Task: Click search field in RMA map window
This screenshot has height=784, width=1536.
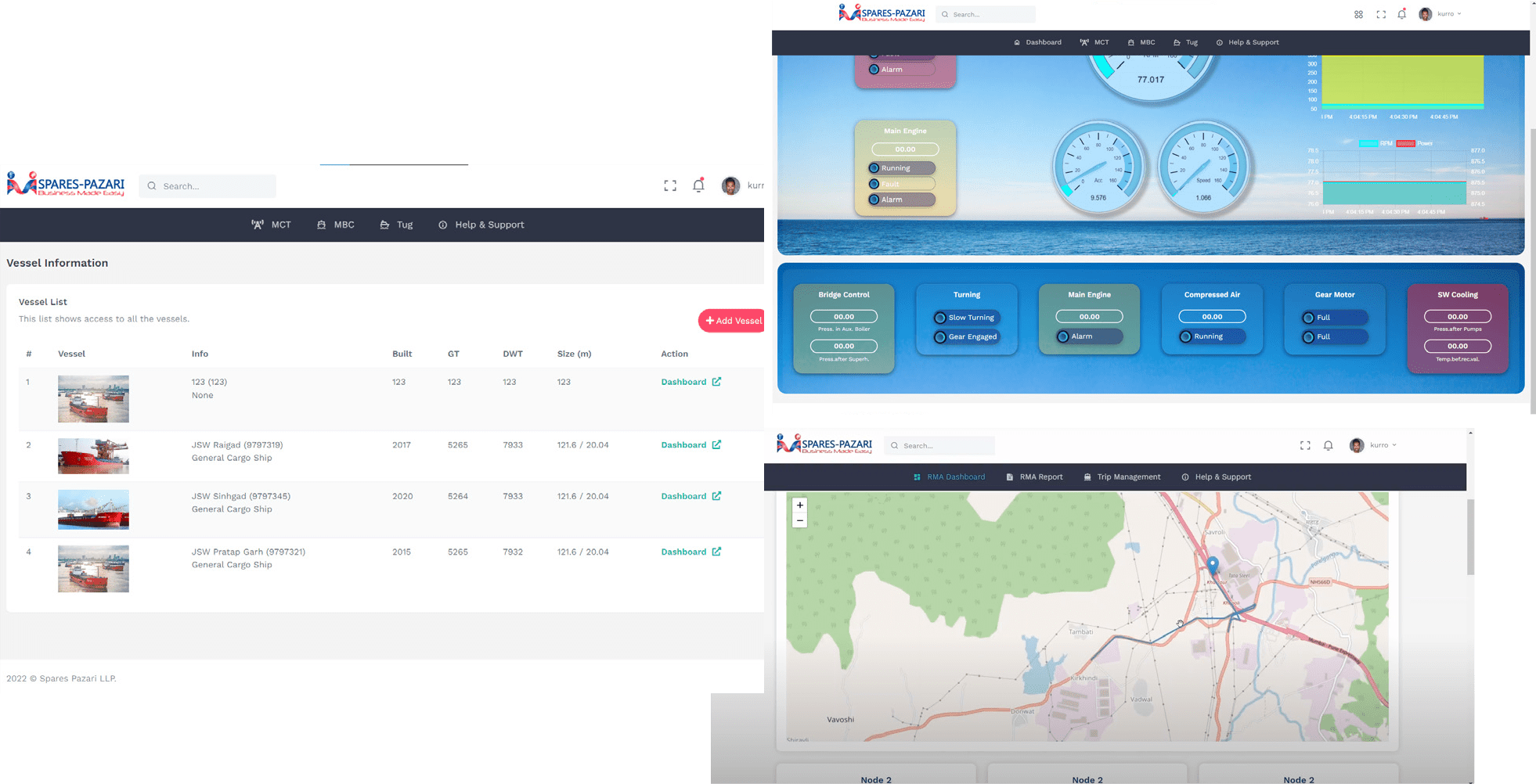Action: click(x=939, y=445)
